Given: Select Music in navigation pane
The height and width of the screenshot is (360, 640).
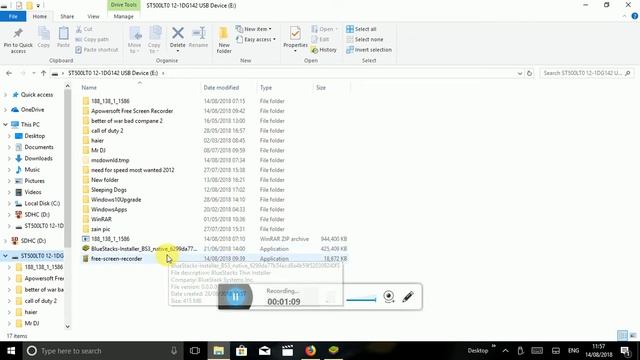Looking at the screenshot, I should [x=32, y=169].
